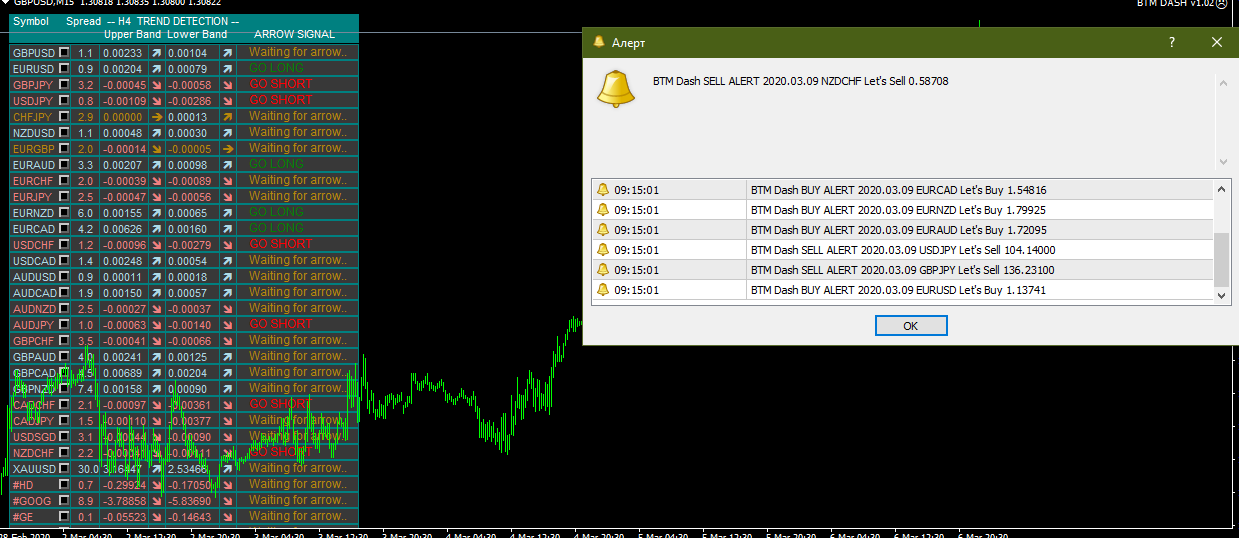The height and width of the screenshot is (538, 1239).
Task: Click Spread column header
Action: tap(83, 21)
